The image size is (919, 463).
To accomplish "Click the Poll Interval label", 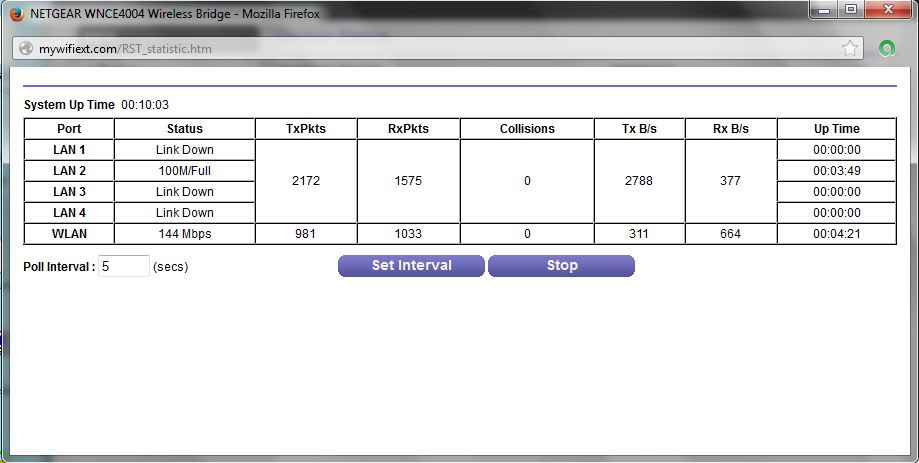I will pyautogui.click(x=59, y=267).
